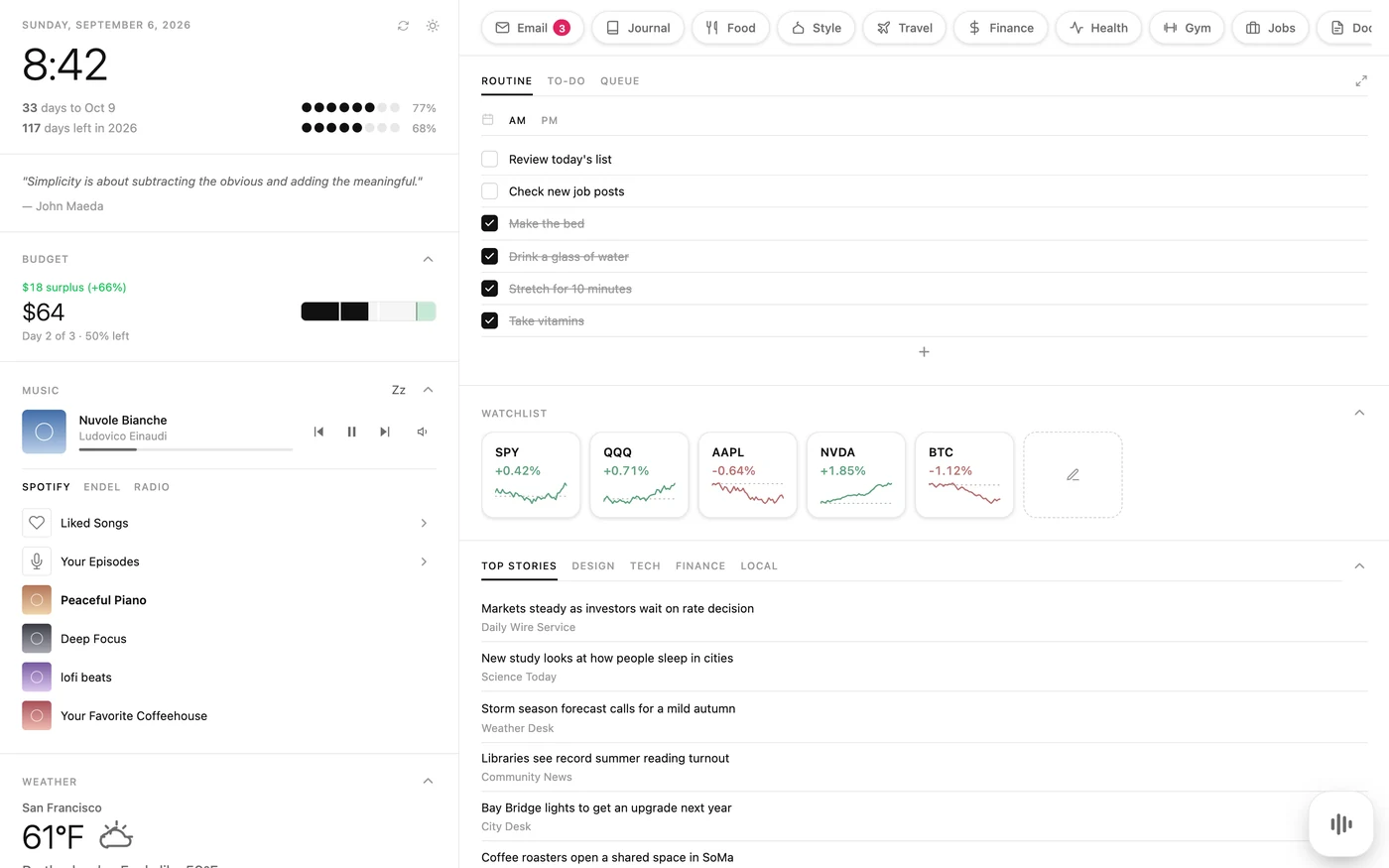The width and height of the screenshot is (1389, 868).
Task: Open the Journal shortcut
Action: click(x=638, y=28)
